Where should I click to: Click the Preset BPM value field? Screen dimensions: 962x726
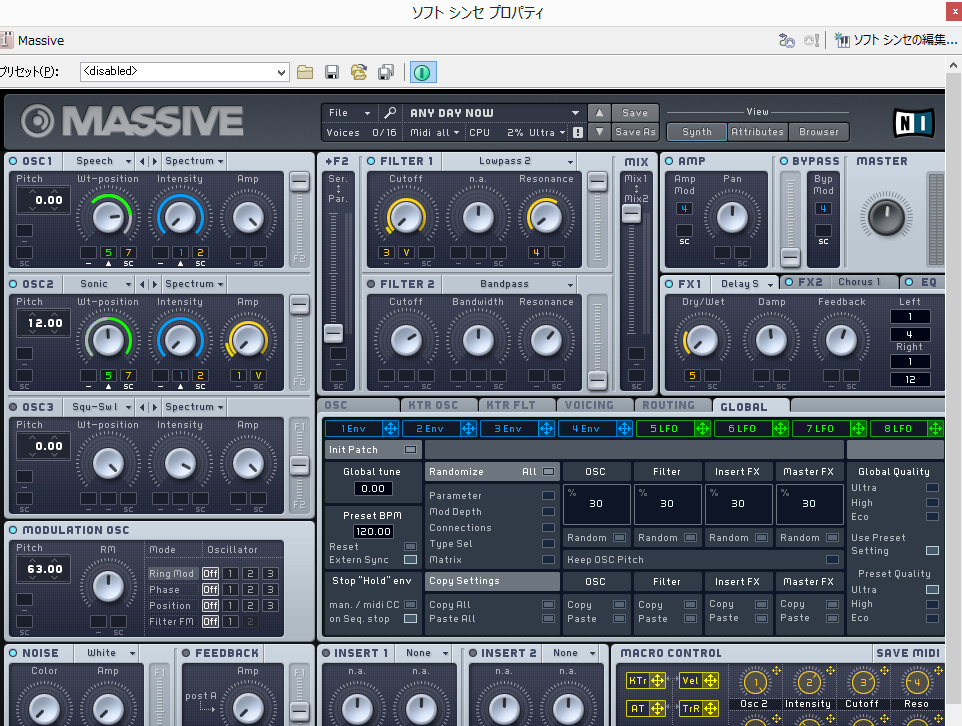373,531
